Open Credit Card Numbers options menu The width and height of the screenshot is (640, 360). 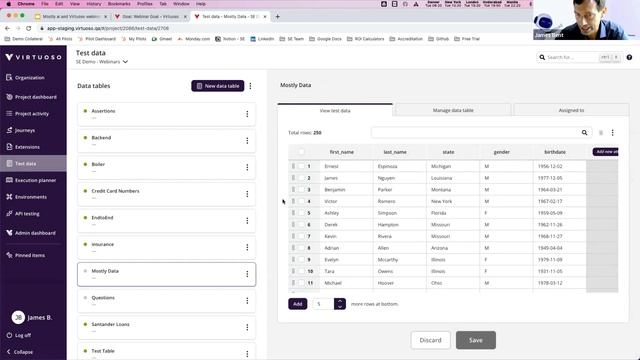[247, 194]
